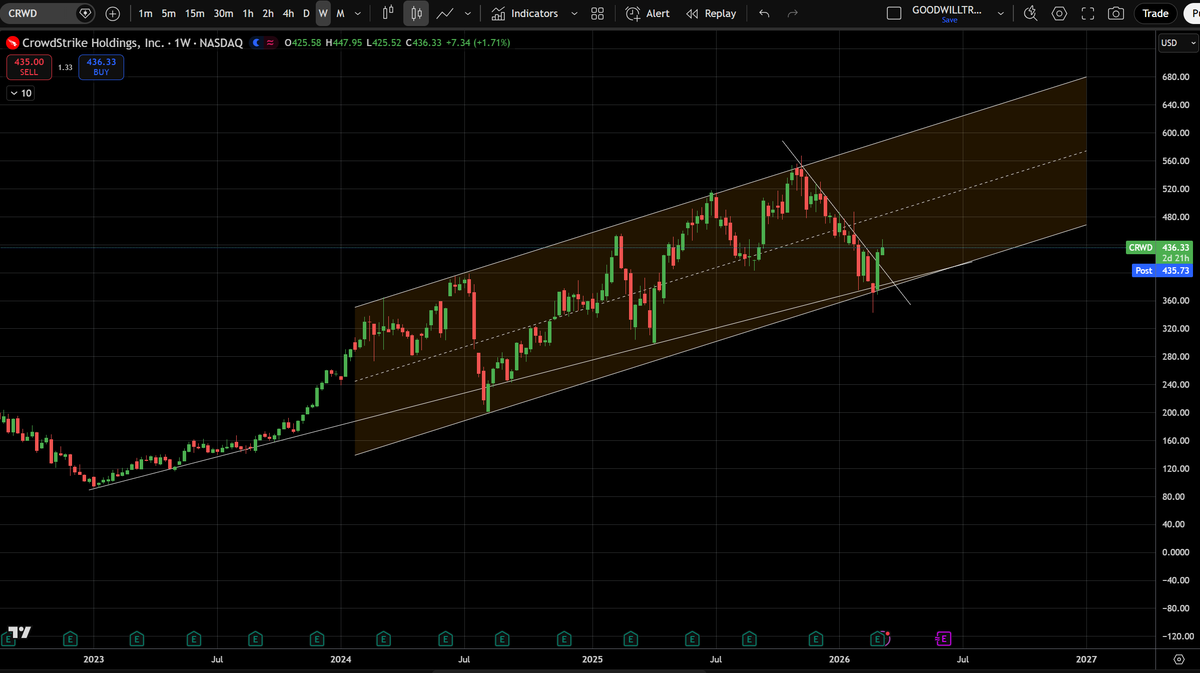Screen dimensions: 1200x673
Task: Open the GOODWILLTR... layout name
Action: (x=948, y=9)
